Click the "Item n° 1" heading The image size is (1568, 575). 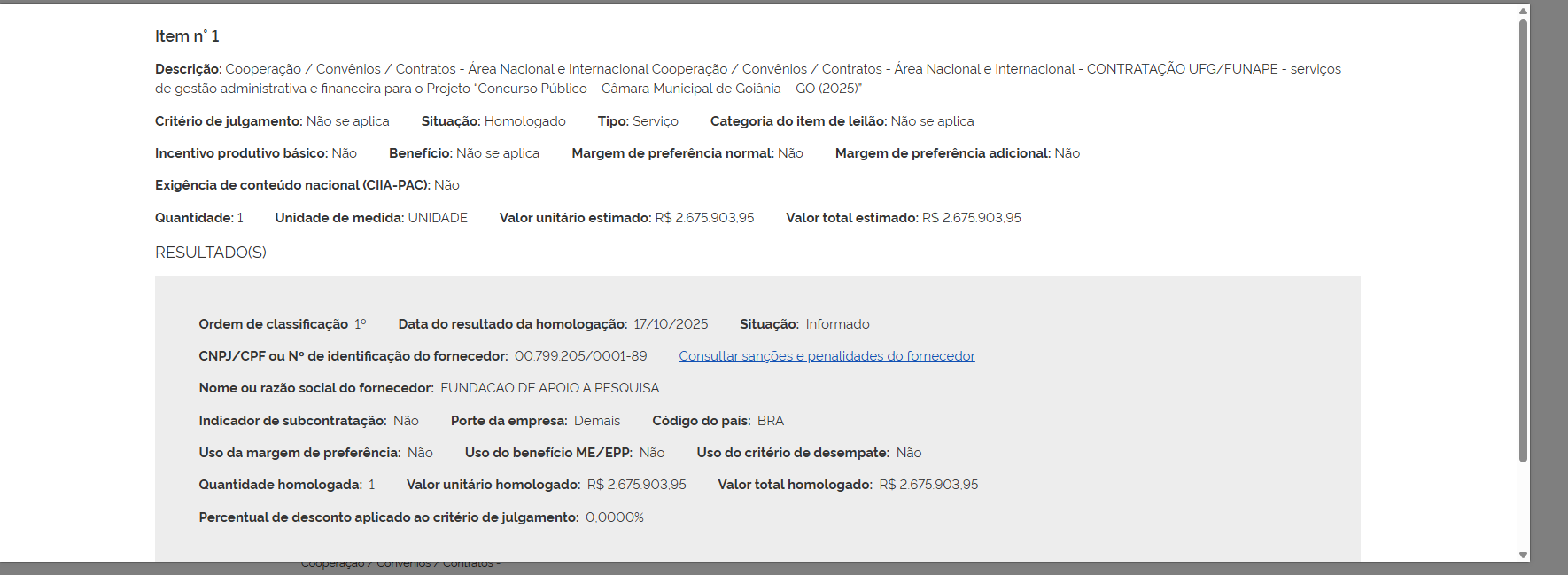(x=187, y=36)
